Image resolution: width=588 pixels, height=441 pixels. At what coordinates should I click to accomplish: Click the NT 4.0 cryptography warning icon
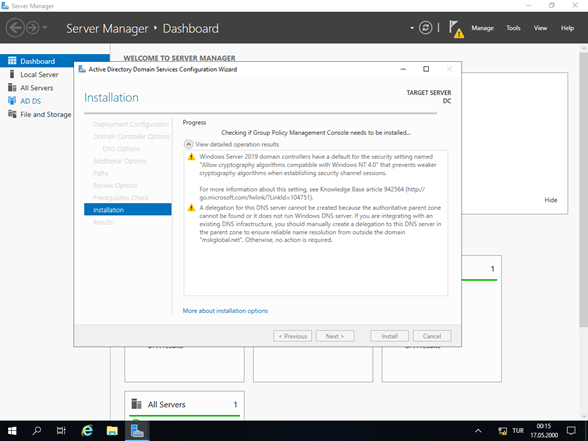pyautogui.click(x=191, y=156)
